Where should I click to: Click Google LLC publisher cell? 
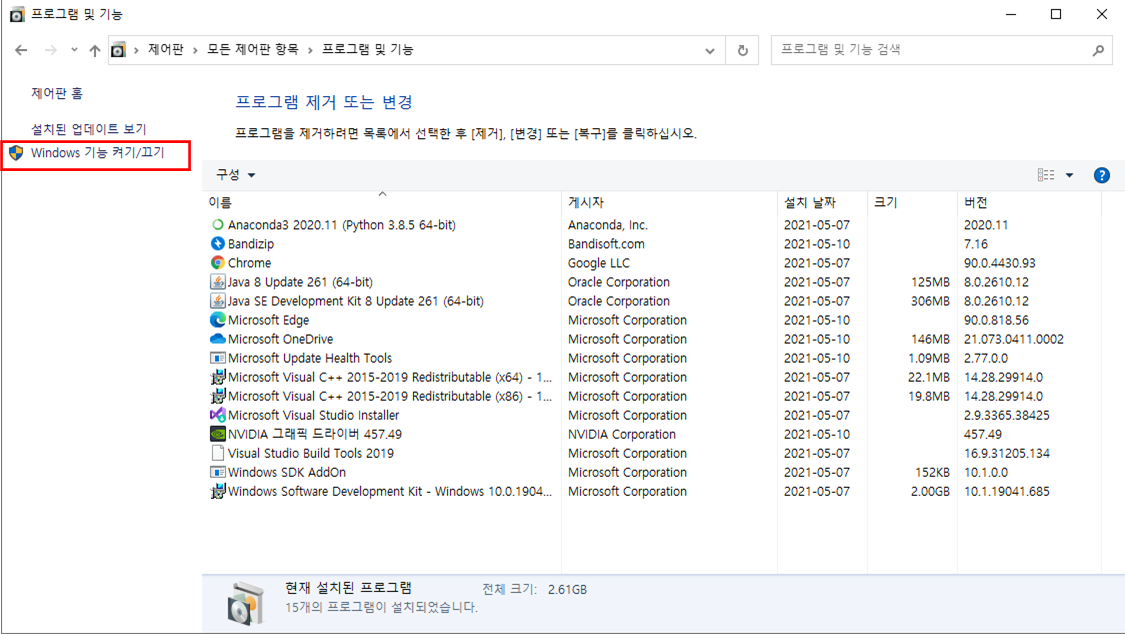[x=598, y=262]
